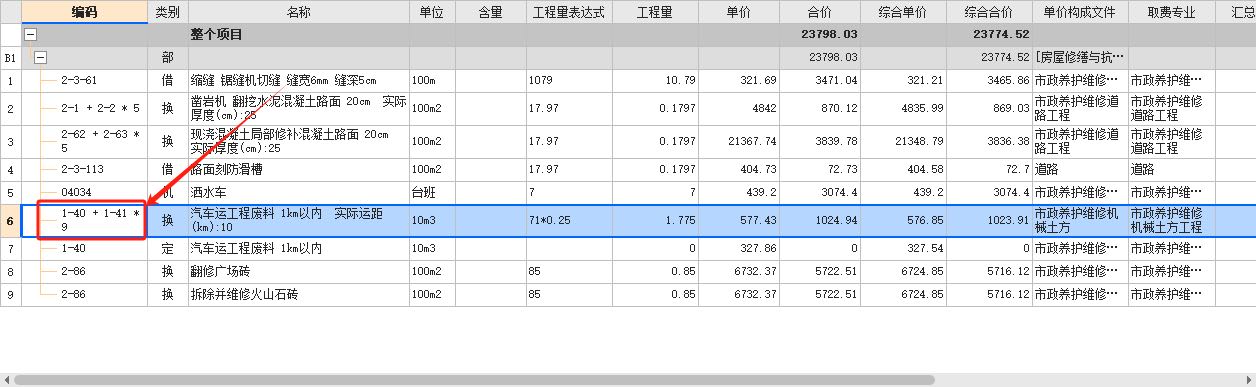Image resolution: width=1256 pixels, height=387 pixels.
Task: Click the 定 category cell
Action: click(x=168, y=248)
